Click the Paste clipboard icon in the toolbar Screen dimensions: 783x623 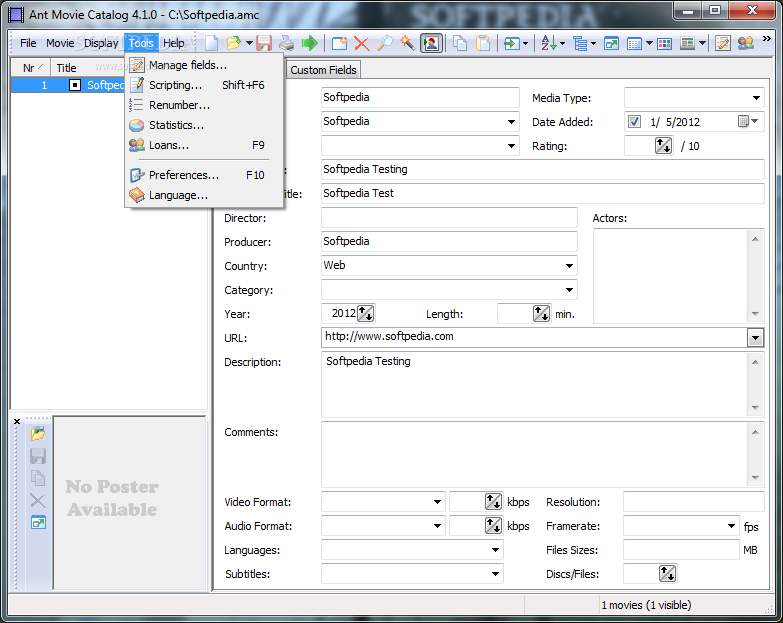(x=483, y=43)
